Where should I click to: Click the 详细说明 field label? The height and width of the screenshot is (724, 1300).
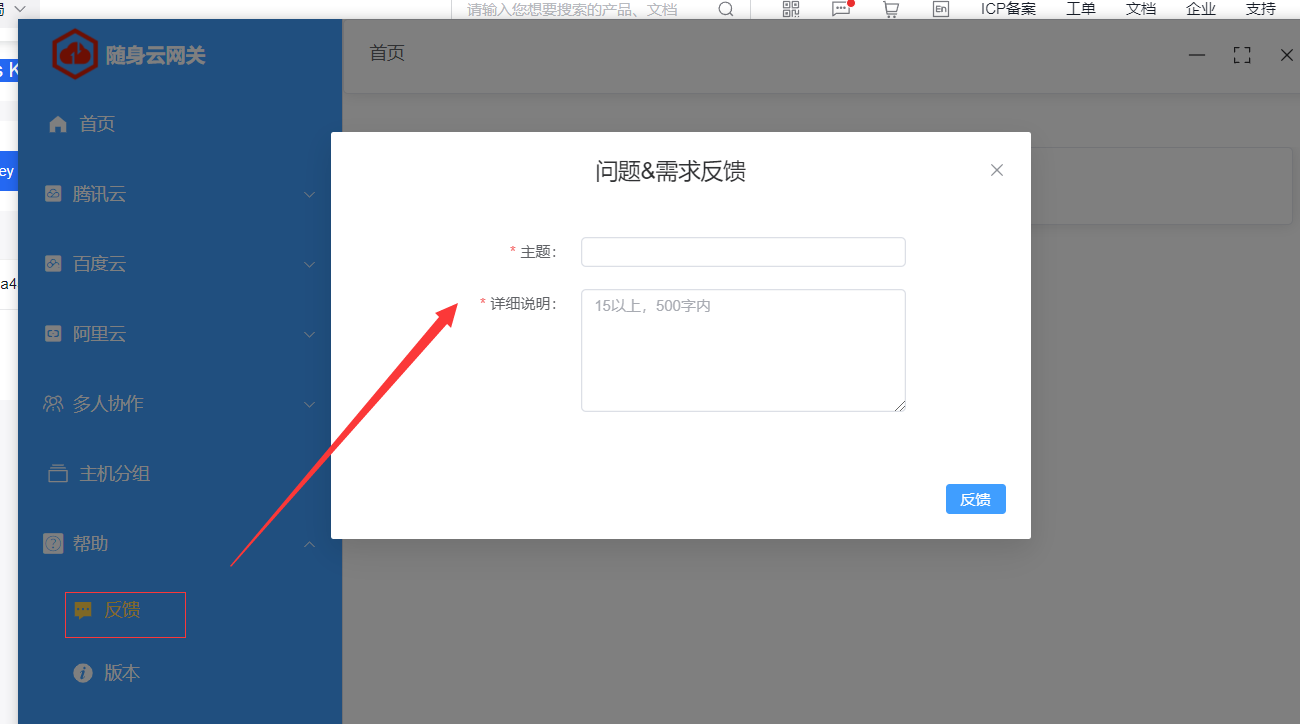click(523, 303)
